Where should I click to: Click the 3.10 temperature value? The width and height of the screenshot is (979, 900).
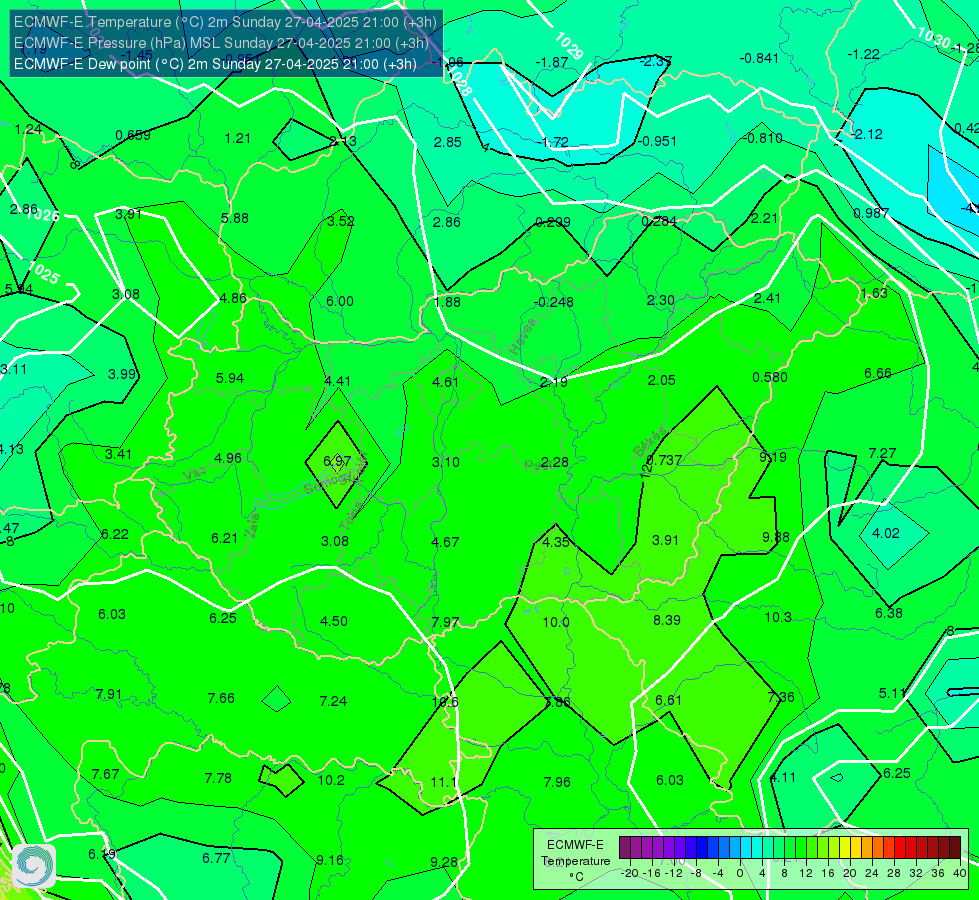(x=446, y=462)
